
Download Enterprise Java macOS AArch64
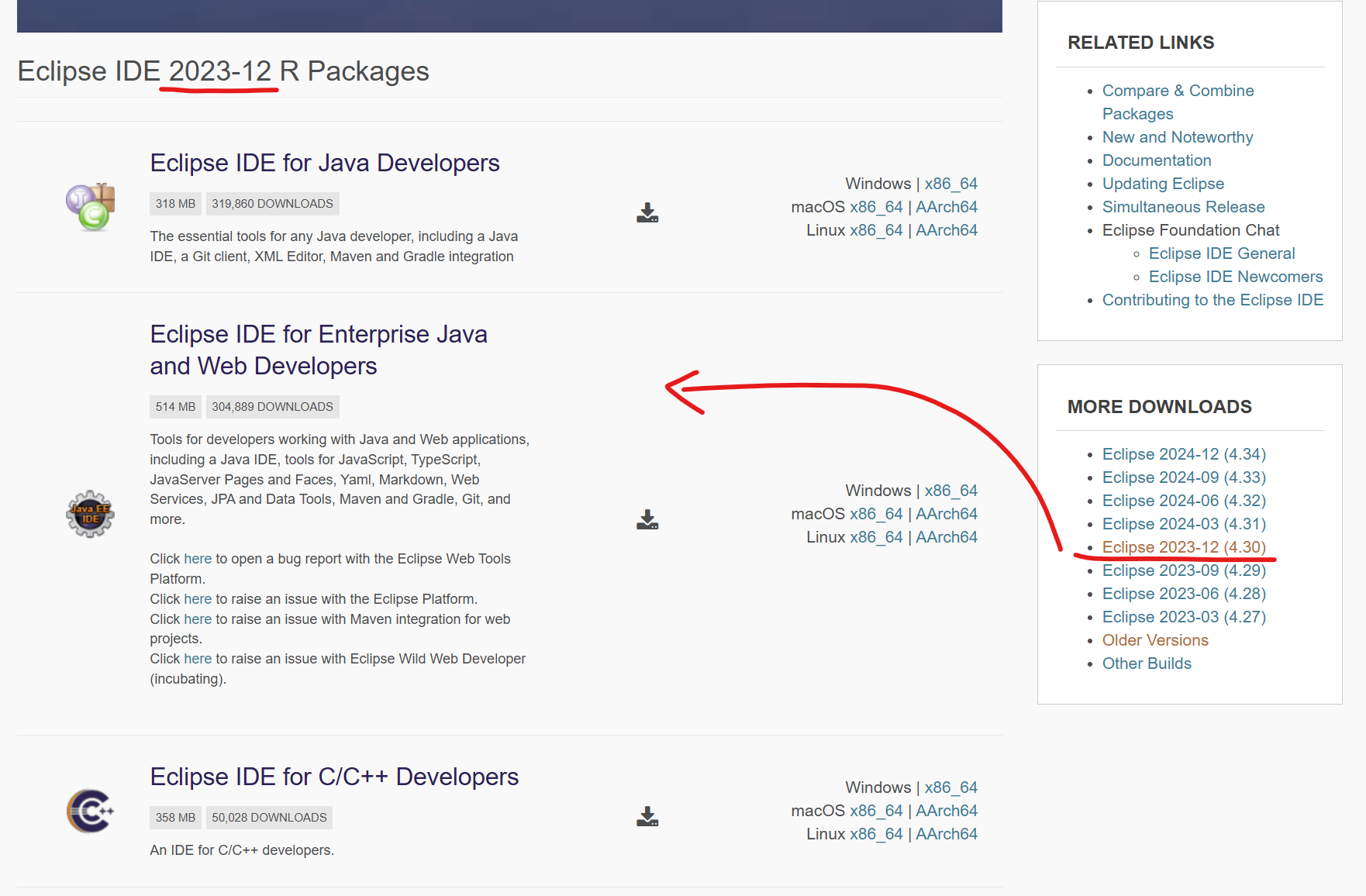tap(947, 514)
